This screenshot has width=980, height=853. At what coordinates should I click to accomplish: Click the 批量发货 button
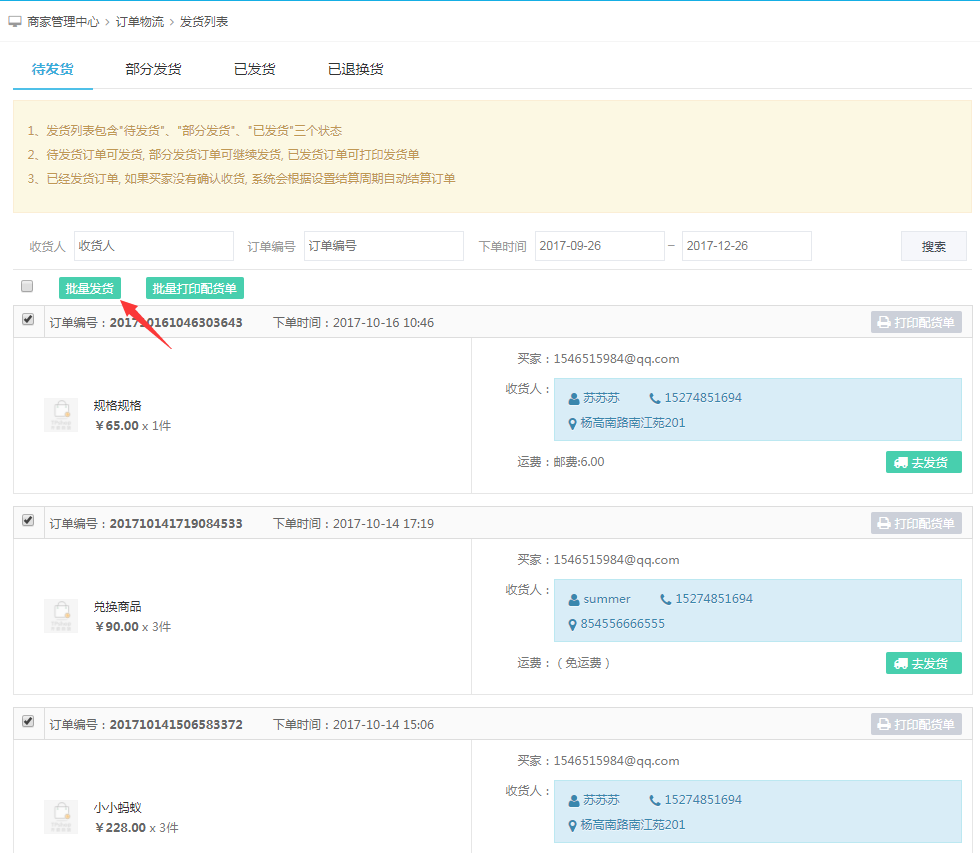(89, 288)
